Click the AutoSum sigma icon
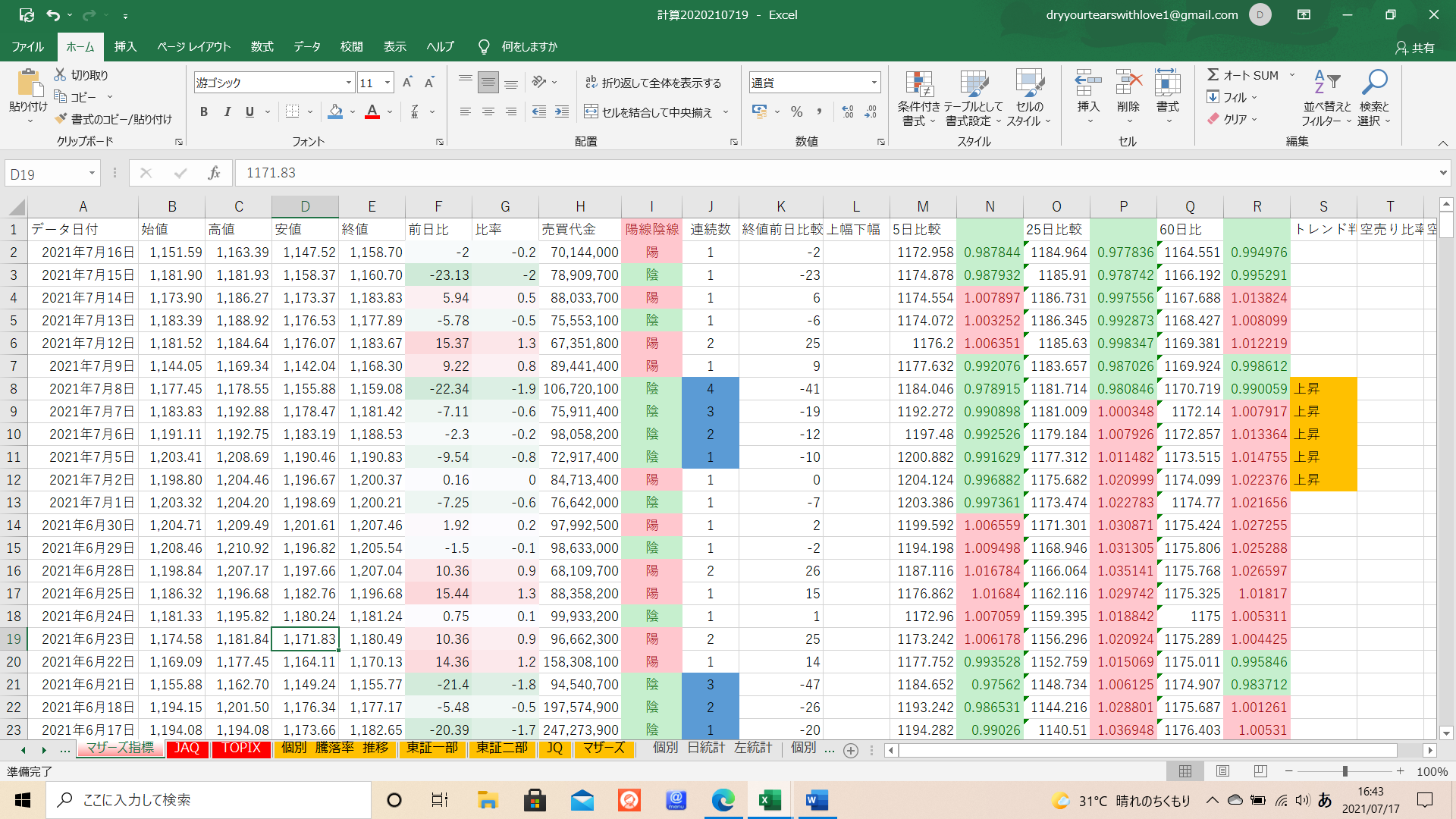Viewport: 1456px width, 819px height. [x=1213, y=75]
